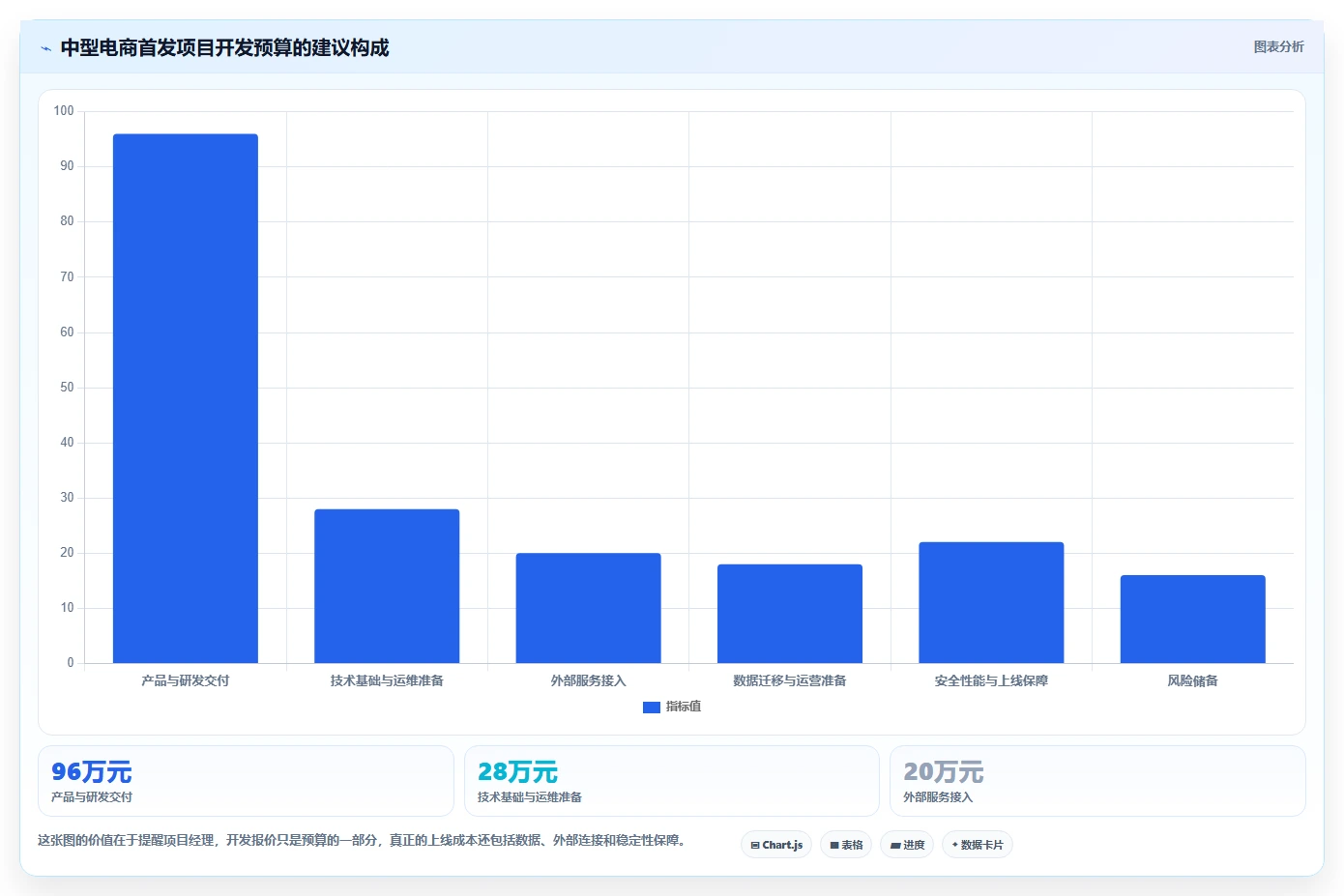
Task: Click the 数据迁移与运营准备 x-axis label
Action: tap(790, 680)
